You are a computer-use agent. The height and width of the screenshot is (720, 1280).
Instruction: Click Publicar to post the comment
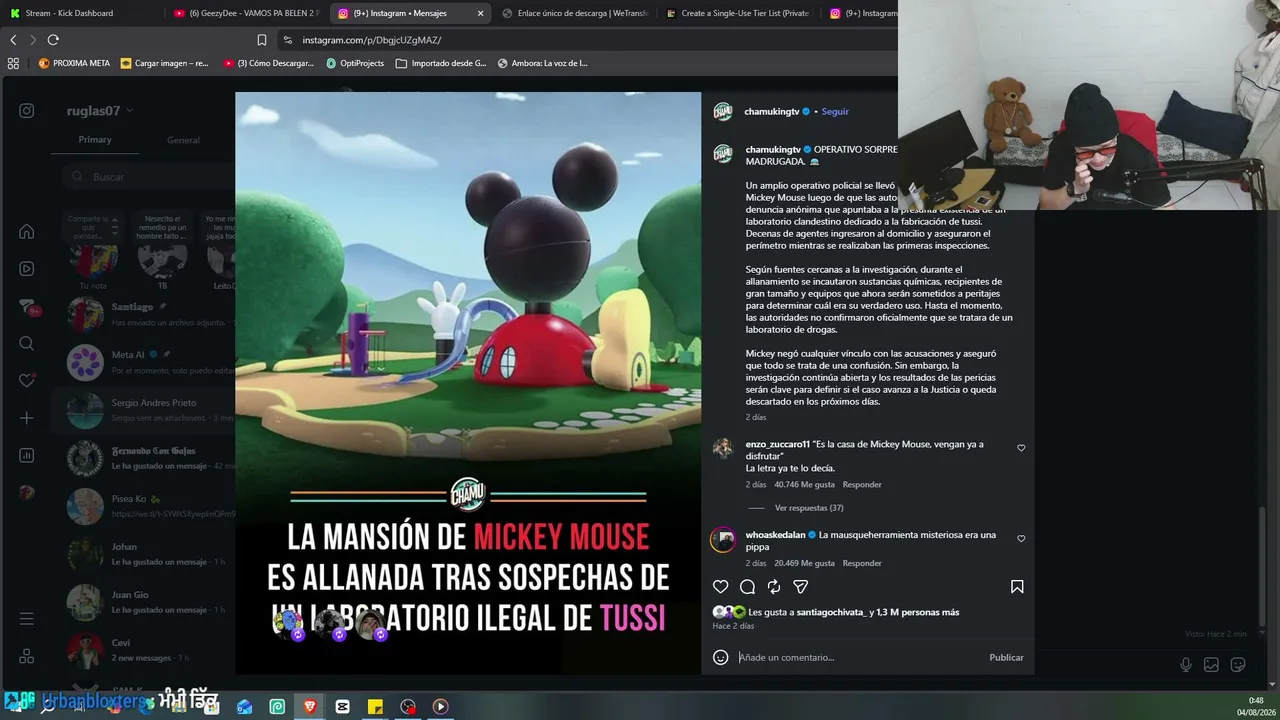1006,657
